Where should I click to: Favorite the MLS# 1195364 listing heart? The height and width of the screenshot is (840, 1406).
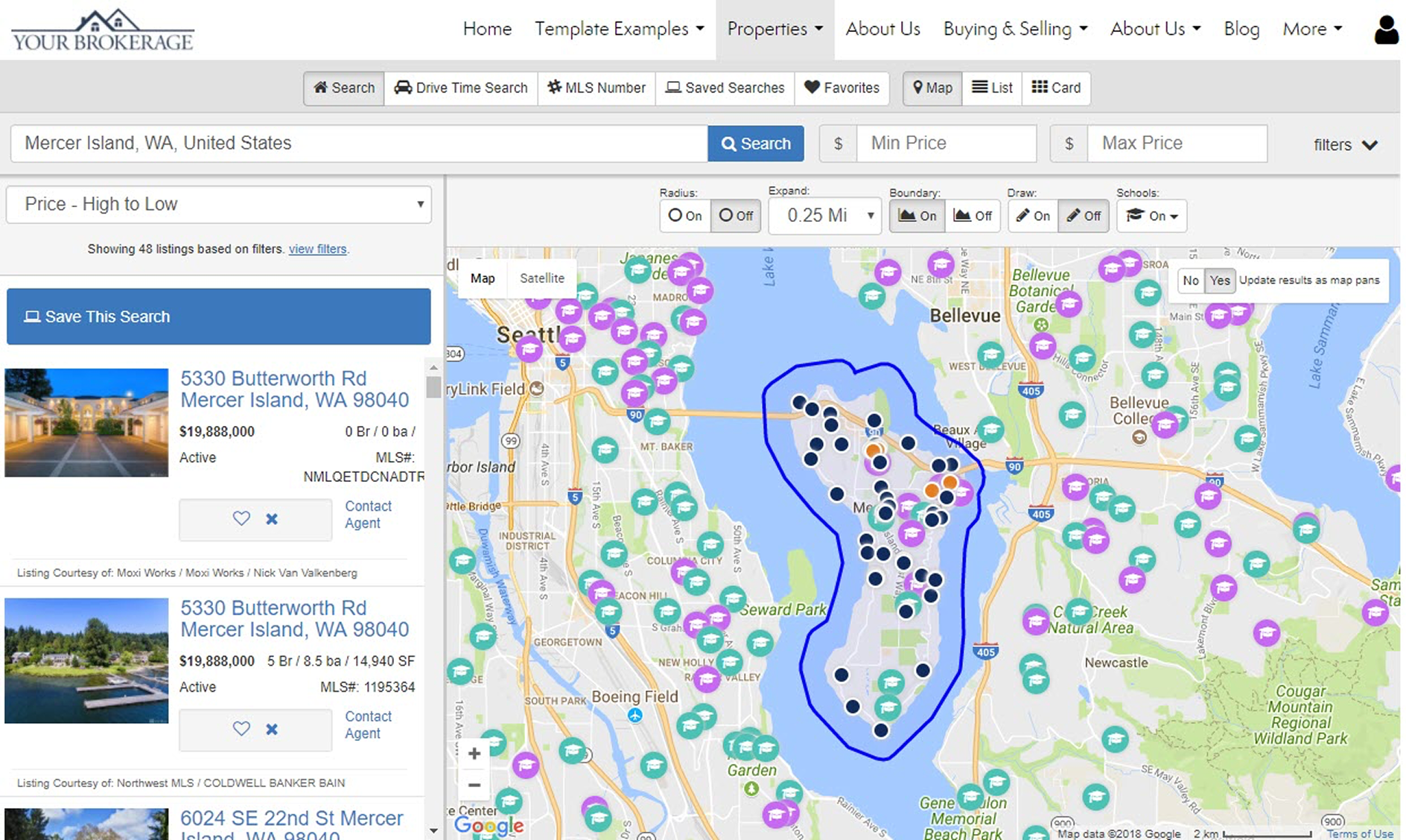(x=241, y=728)
